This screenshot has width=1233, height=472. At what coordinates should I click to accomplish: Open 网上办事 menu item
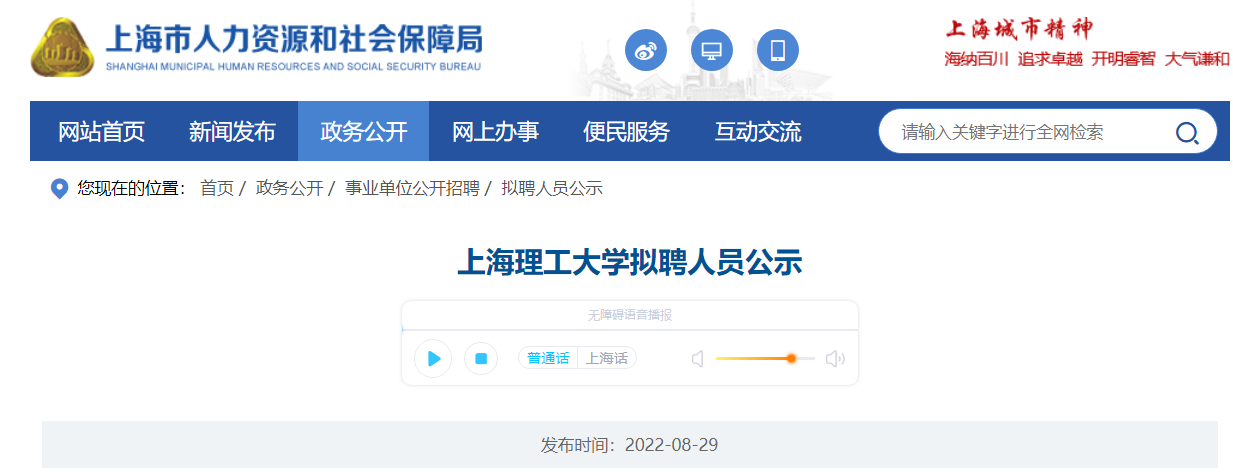coord(495,132)
